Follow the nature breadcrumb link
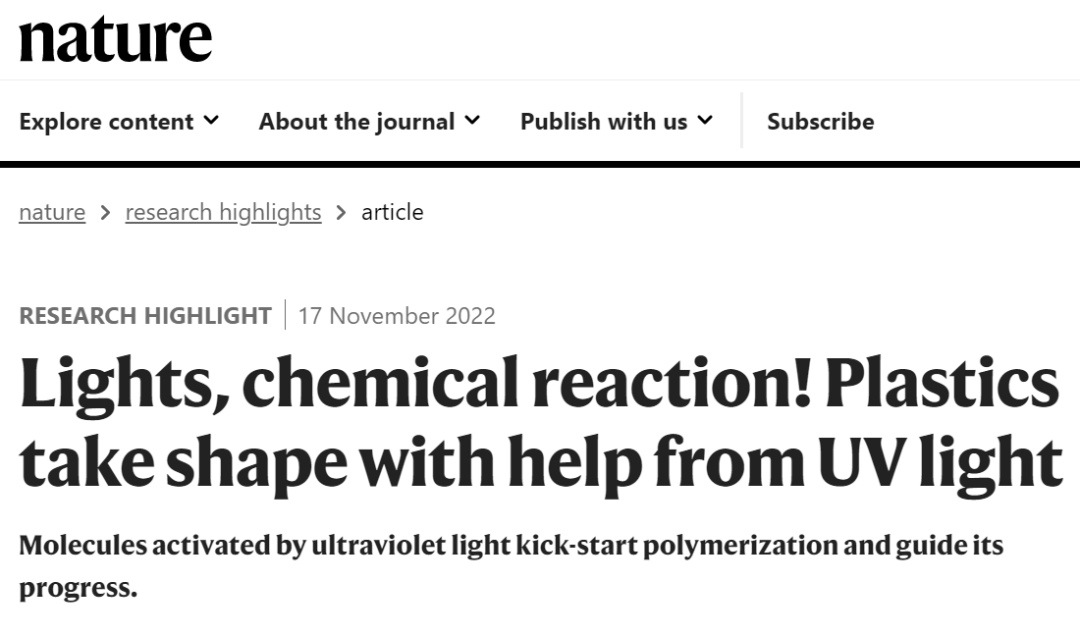 point(52,212)
